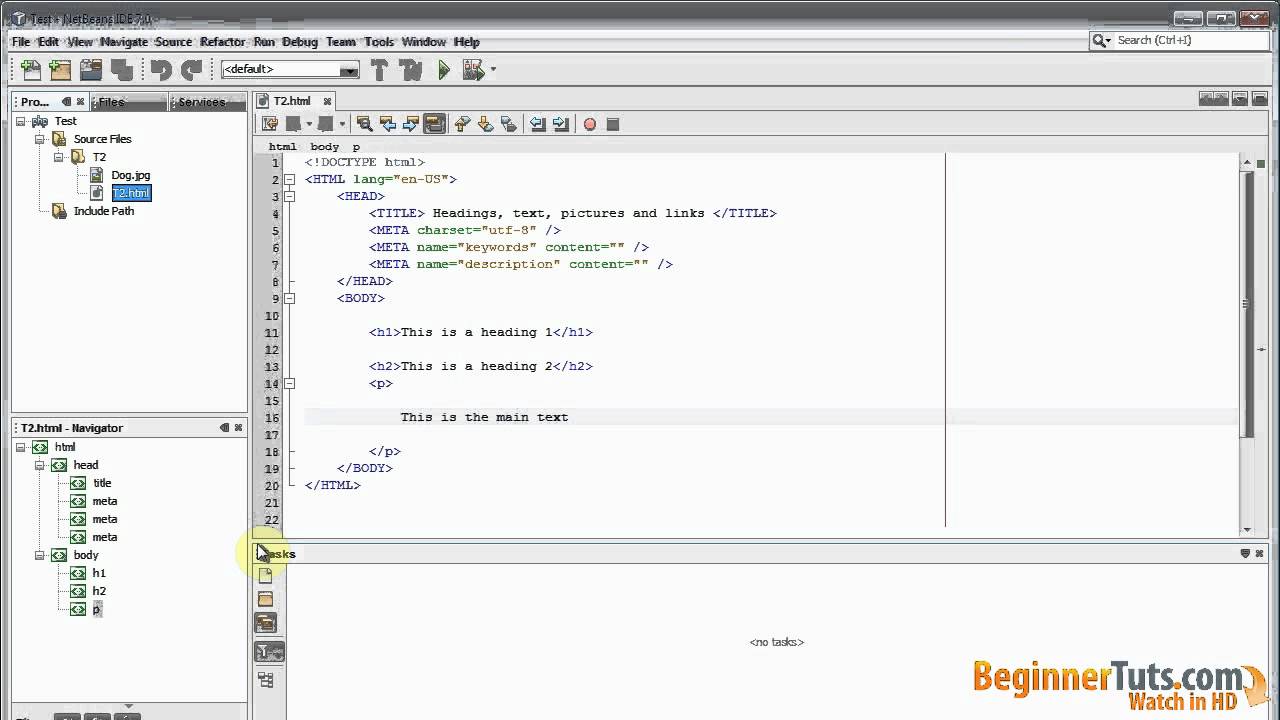
Task: Open the File menu
Action: [x=21, y=42]
